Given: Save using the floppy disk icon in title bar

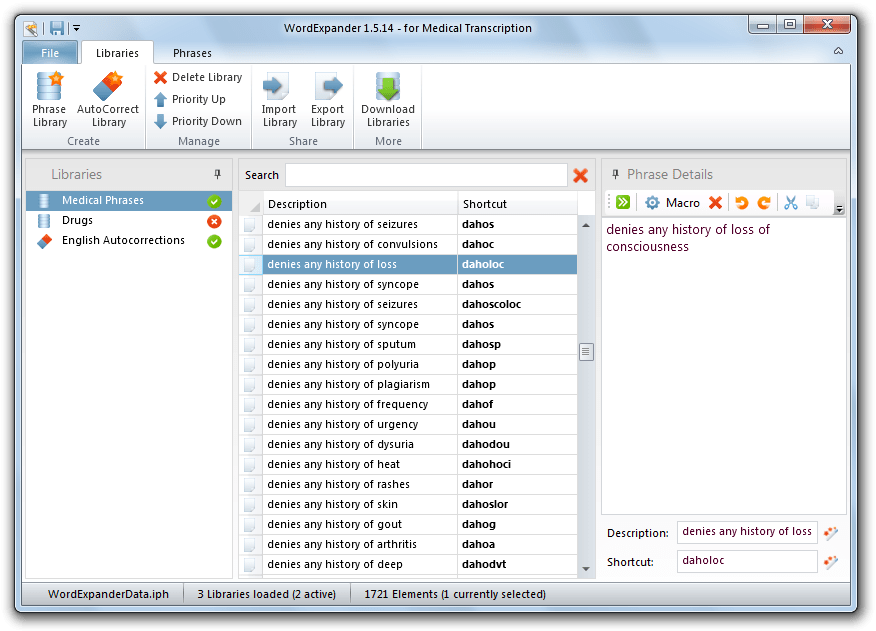Looking at the screenshot, I should [x=57, y=27].
